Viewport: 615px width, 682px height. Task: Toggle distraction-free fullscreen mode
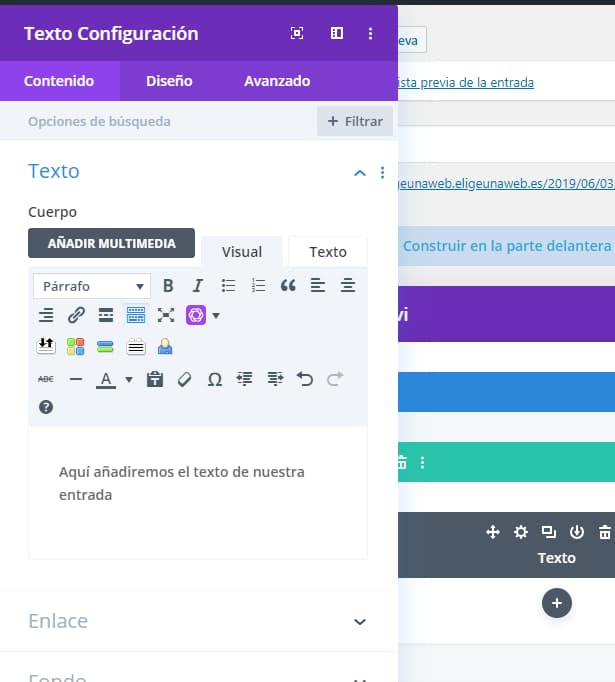(x=166, y=316)
